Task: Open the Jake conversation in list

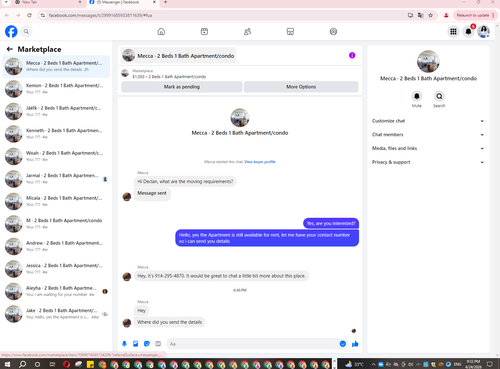Action: [56, 314]
